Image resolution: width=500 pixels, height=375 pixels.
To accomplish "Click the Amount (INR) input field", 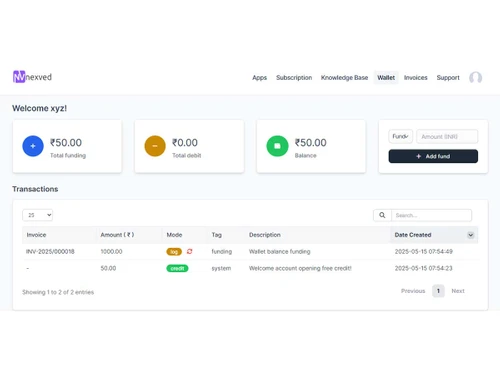I will pos(447,136).
